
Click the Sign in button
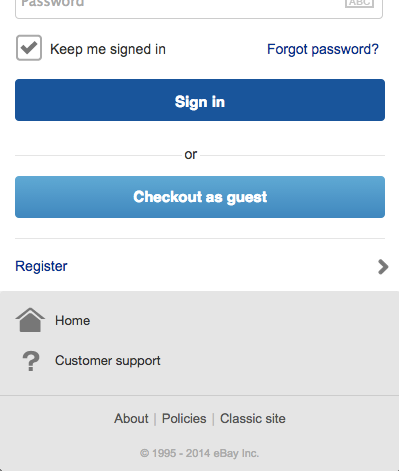pyautogui.click(x=200, y=100)
